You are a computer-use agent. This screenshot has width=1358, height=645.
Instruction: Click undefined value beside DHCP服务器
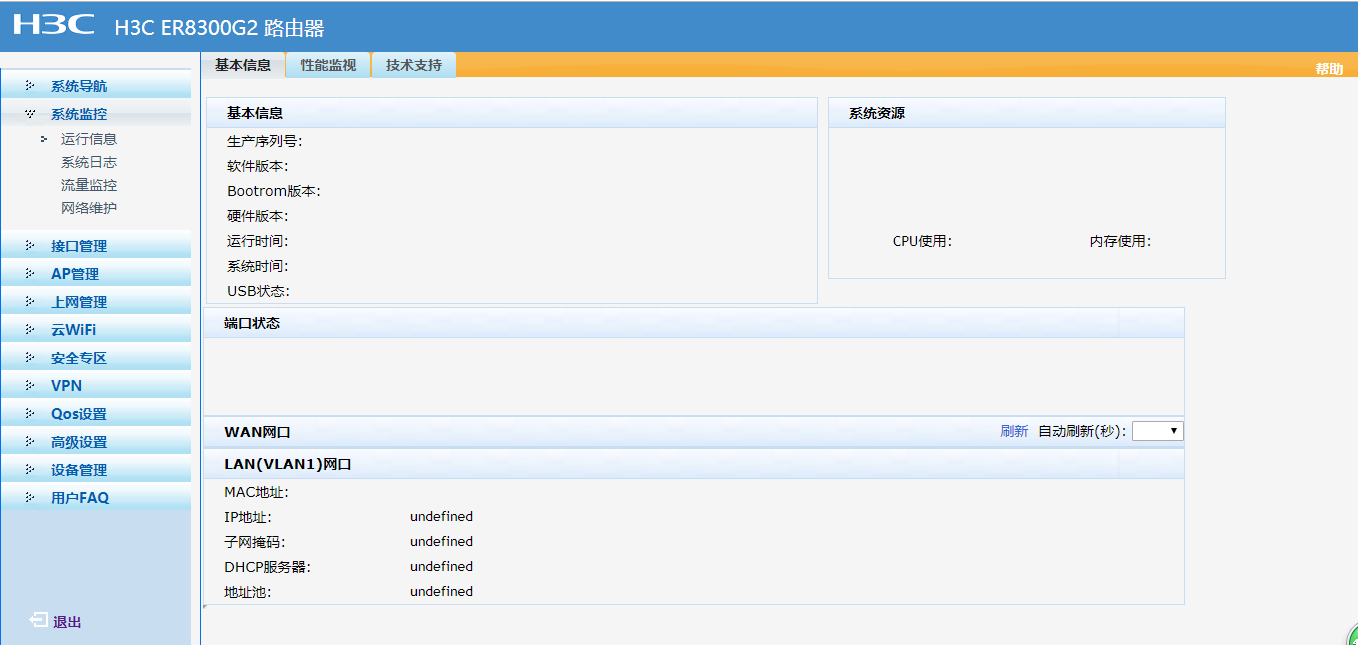(441, 566)
